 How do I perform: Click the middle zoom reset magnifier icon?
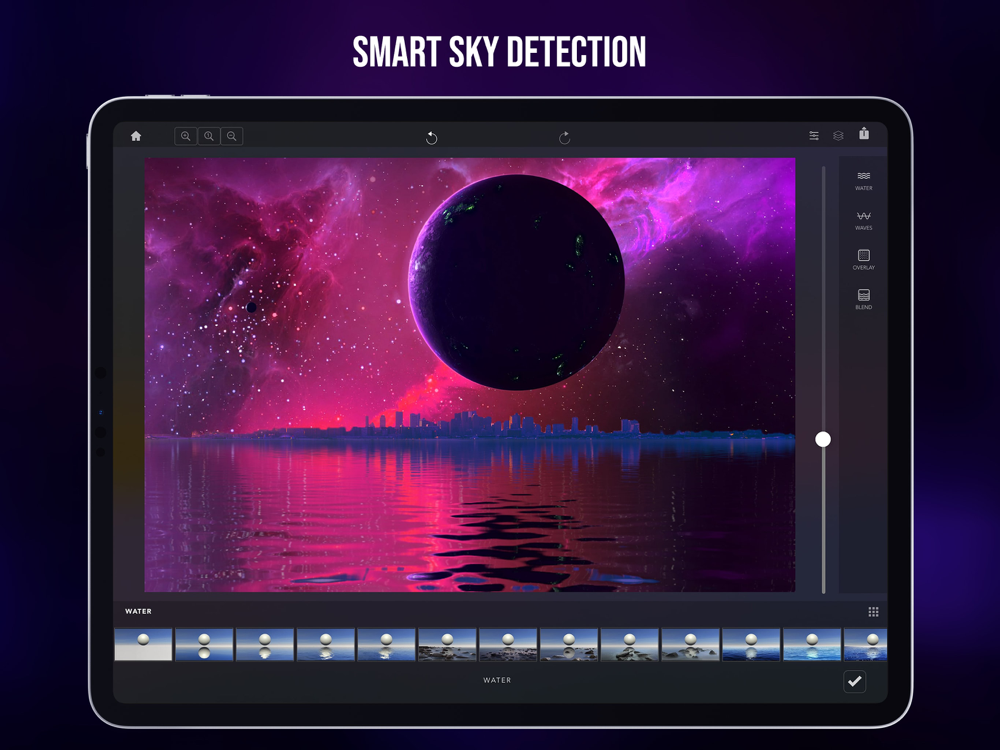coord(209,136)
